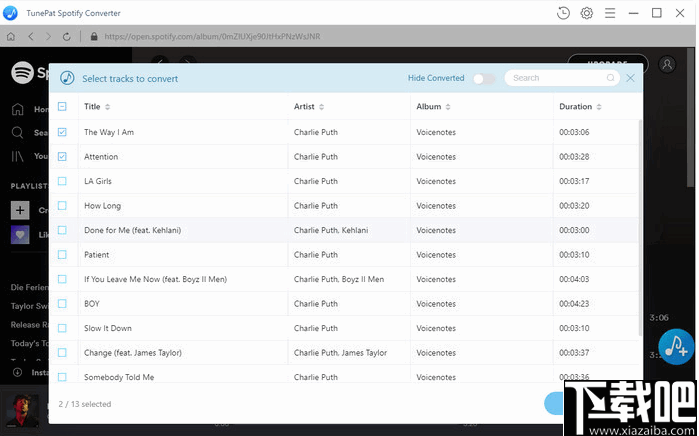Open the Spotify user profile icon
This screenshot has width=699, height=436.
click(x=667, y=64)
